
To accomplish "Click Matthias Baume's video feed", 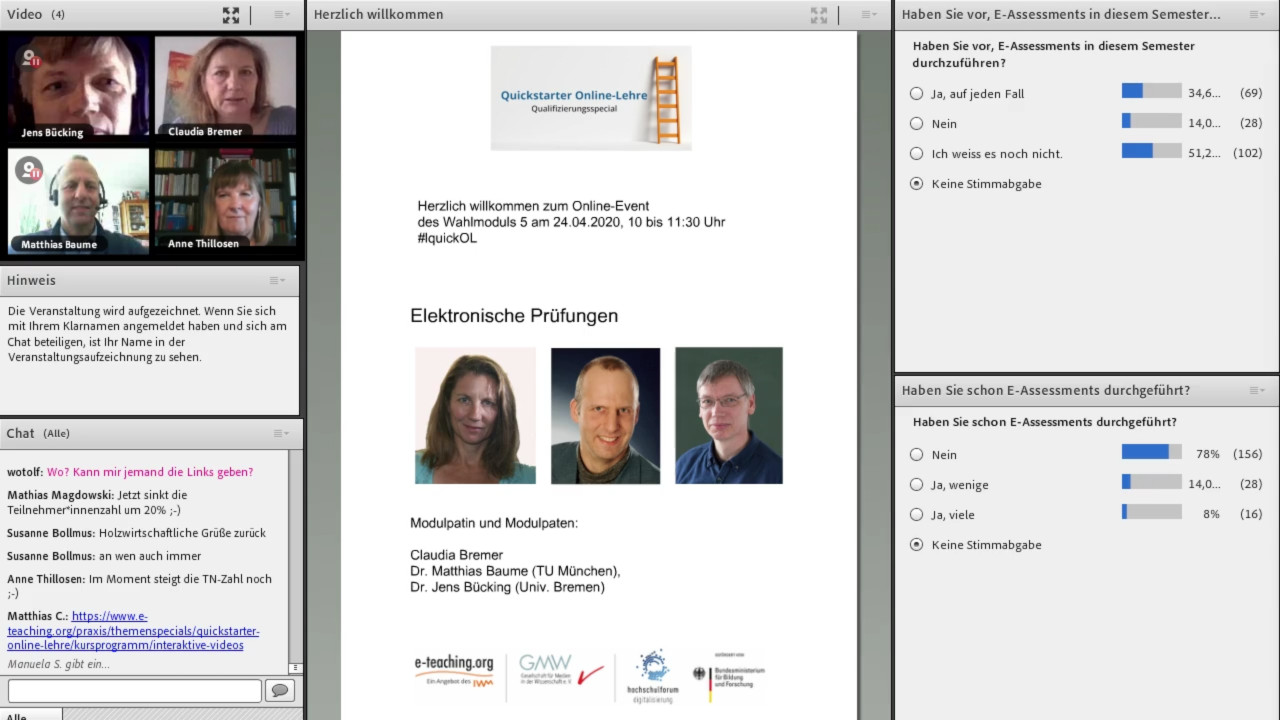I will [79, 200].
